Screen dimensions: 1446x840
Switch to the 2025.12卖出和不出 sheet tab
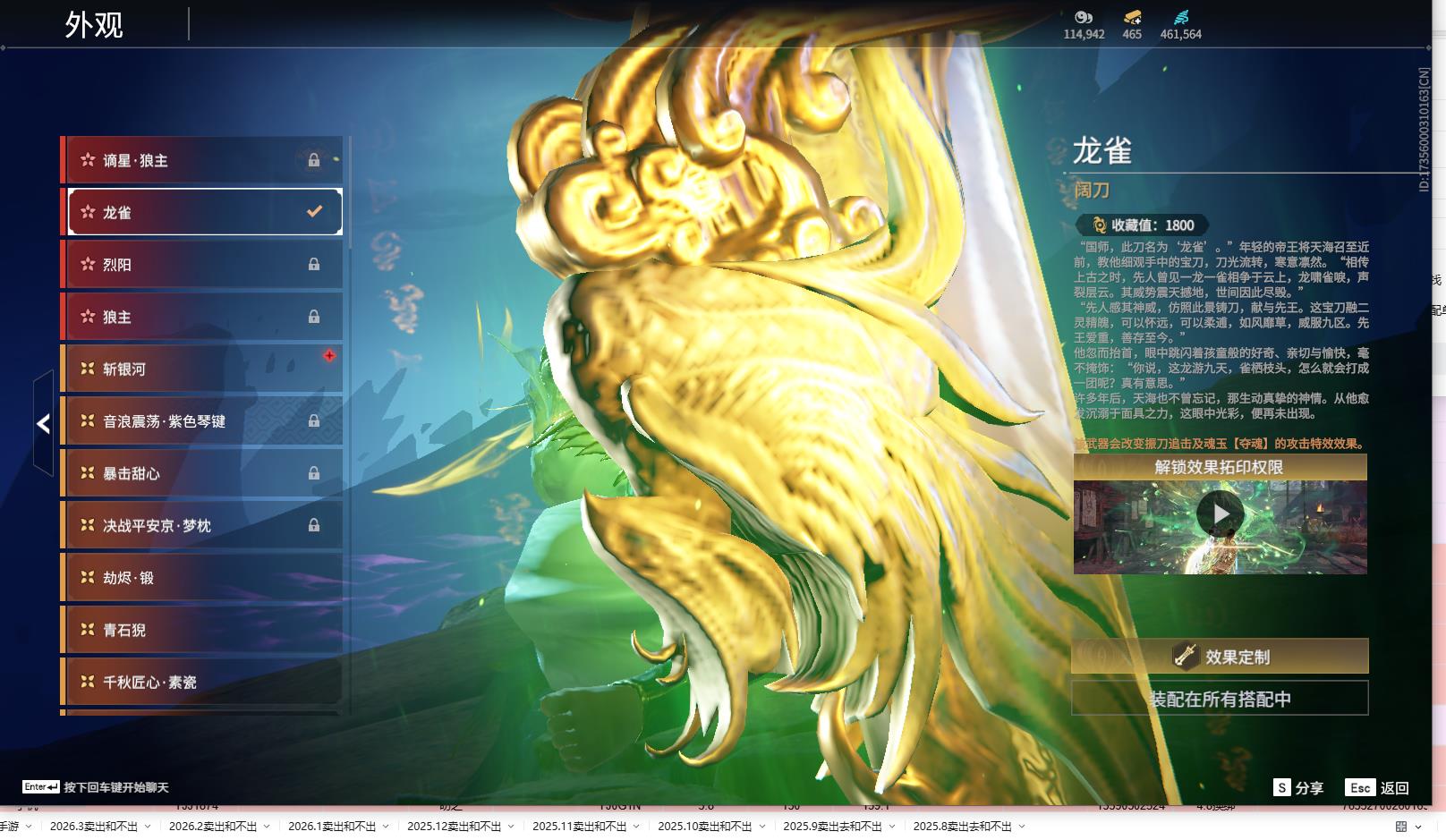pos(455,827)
